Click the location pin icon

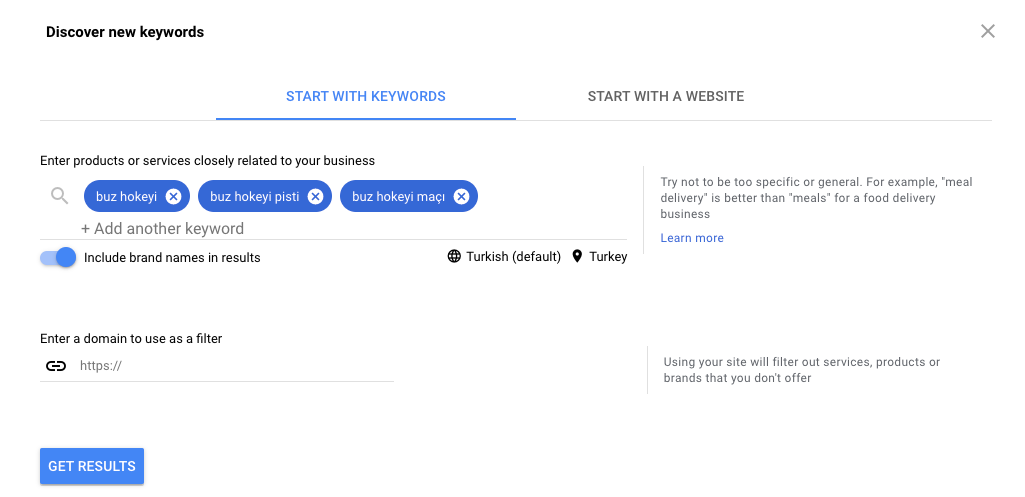(x=577, y=256)
